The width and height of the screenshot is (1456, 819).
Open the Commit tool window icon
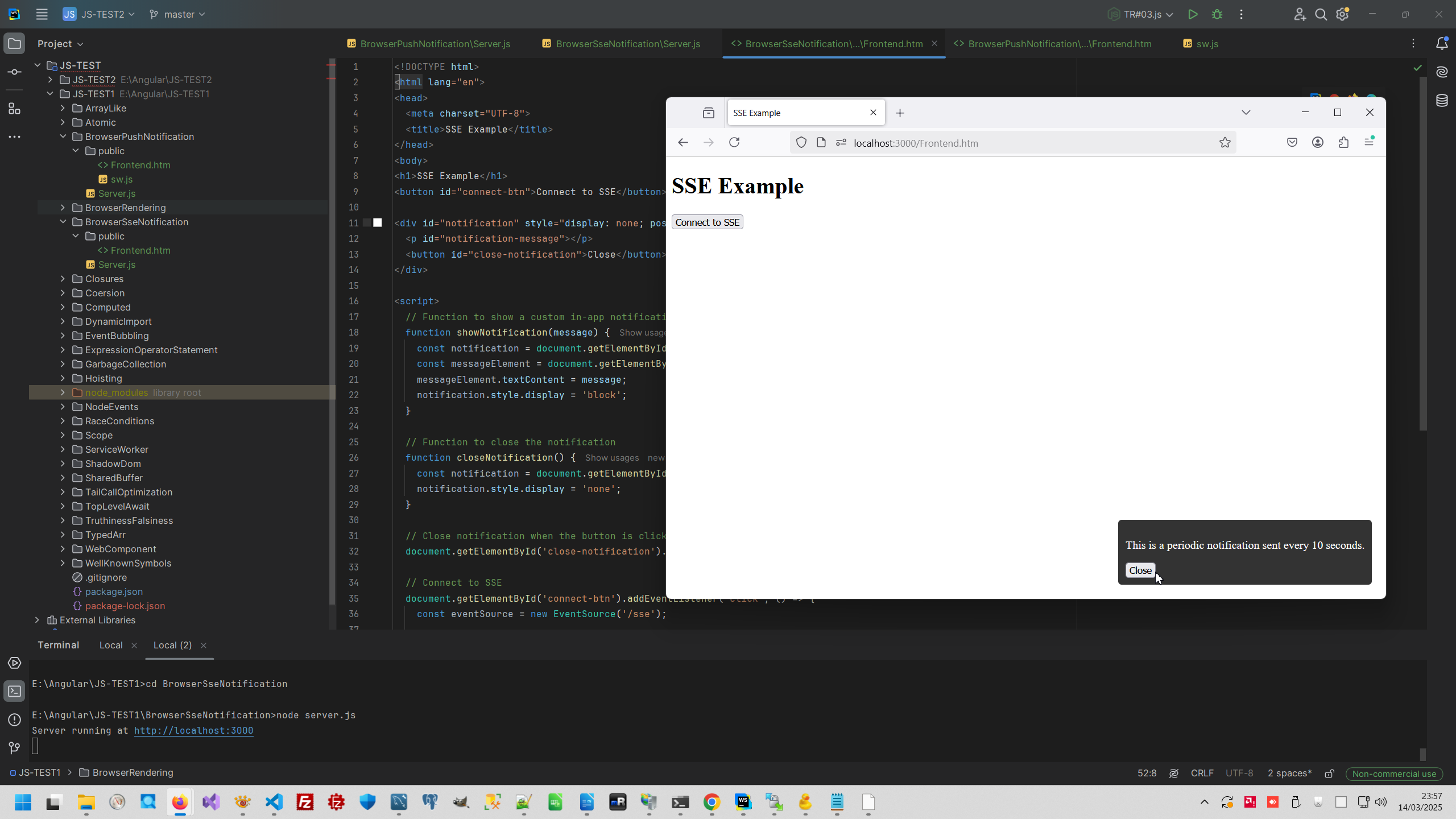[x=14, y=72]
